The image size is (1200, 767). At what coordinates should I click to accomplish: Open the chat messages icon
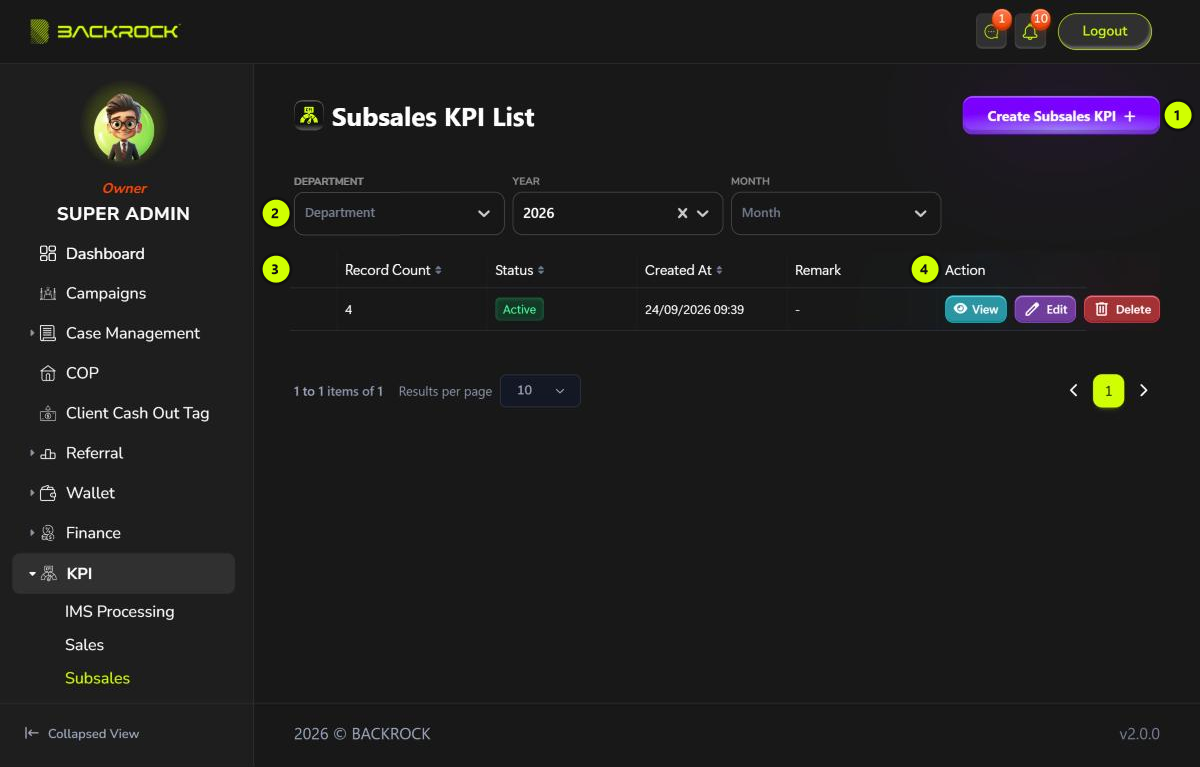[x=991, y=32]
